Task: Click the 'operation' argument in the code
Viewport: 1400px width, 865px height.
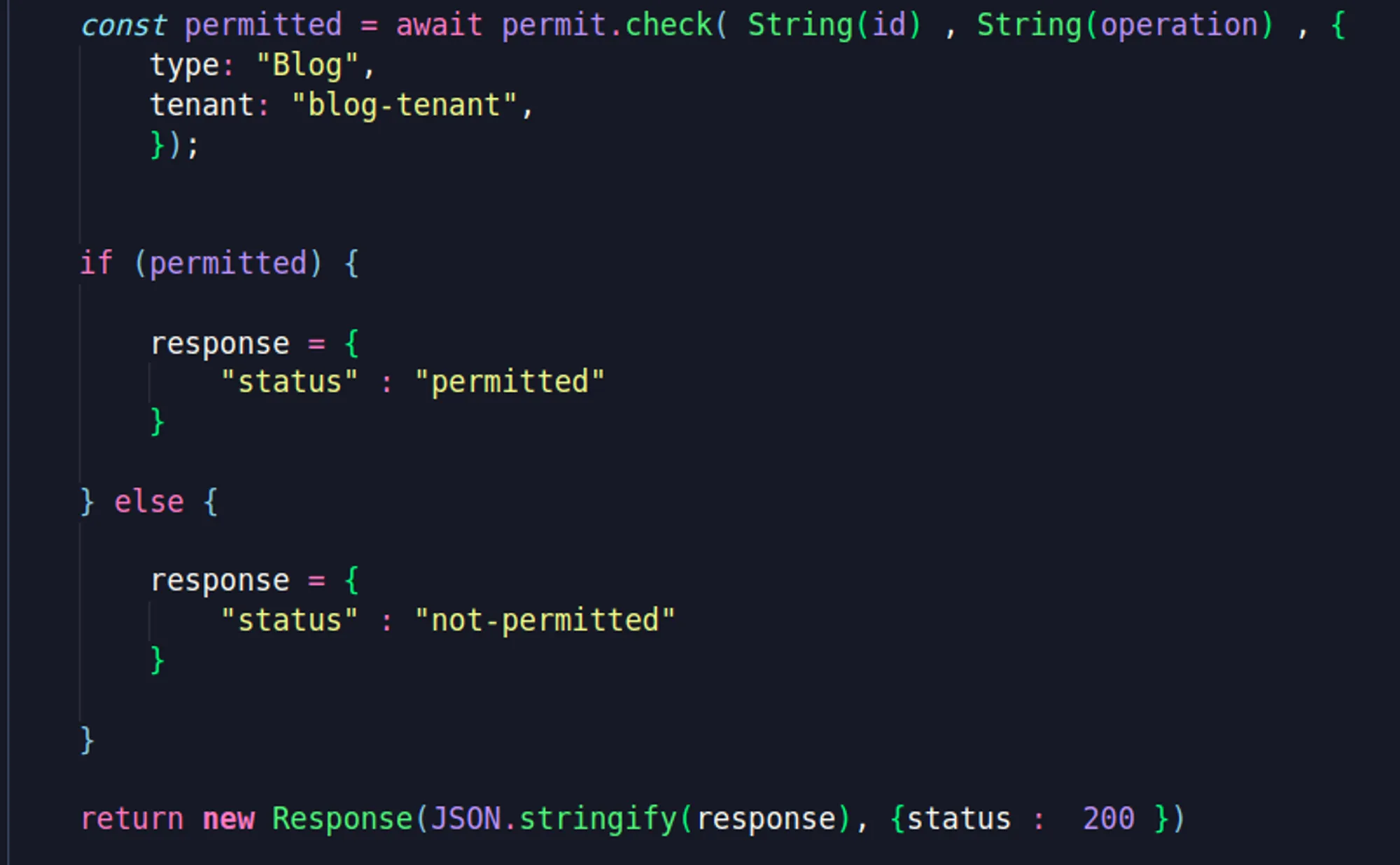Action: click(x=1179, y=26)
